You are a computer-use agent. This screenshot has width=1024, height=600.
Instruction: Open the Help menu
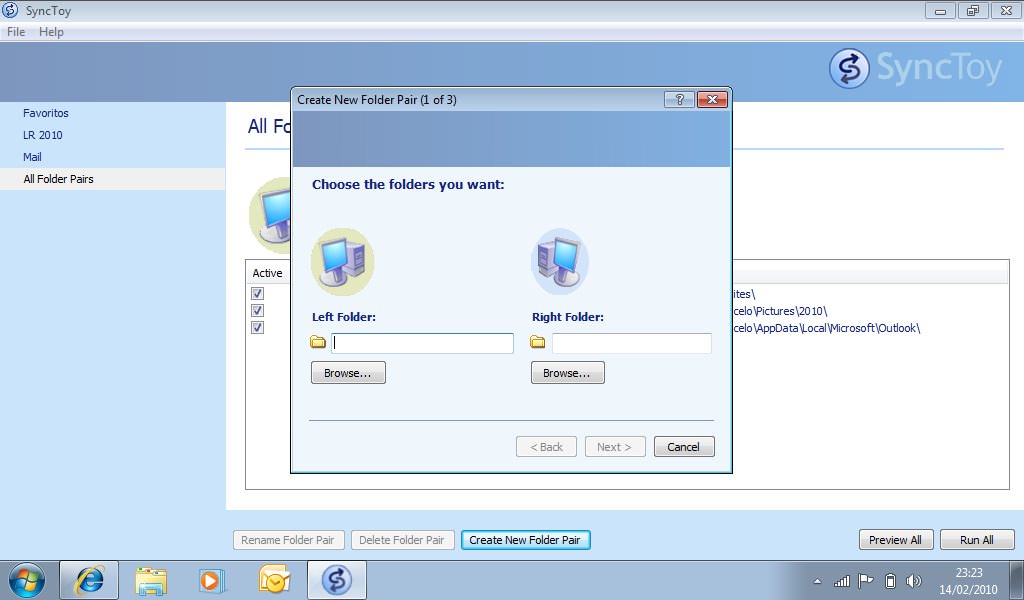tap(51, 32)
